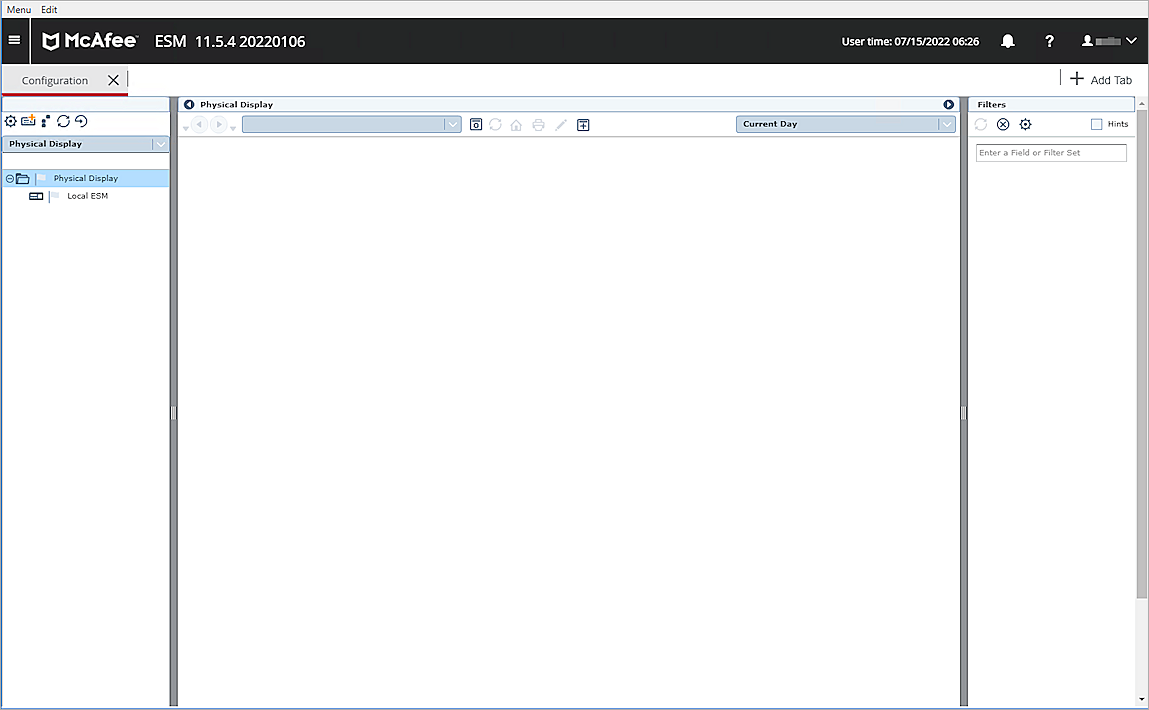The width and height of the screenshot is (1149, 710).
Task: Open the notifications bell
Action: point(1007,41)
